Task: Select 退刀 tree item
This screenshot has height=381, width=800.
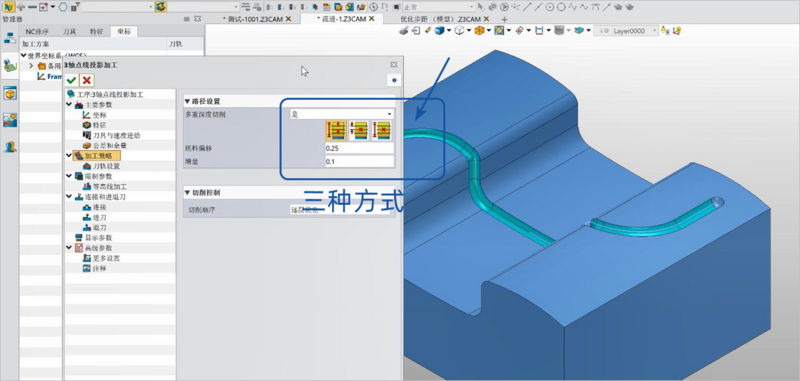Action: click(x=99, y=227)
